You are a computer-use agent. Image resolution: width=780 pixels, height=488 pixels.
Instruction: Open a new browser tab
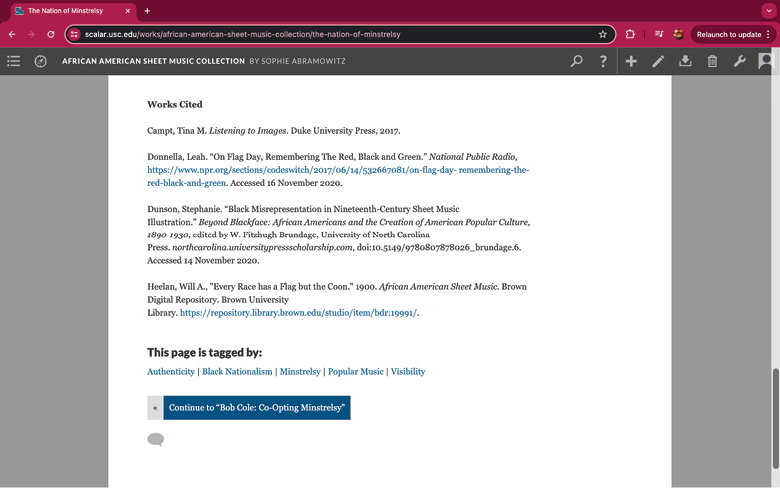coord(147,11)
